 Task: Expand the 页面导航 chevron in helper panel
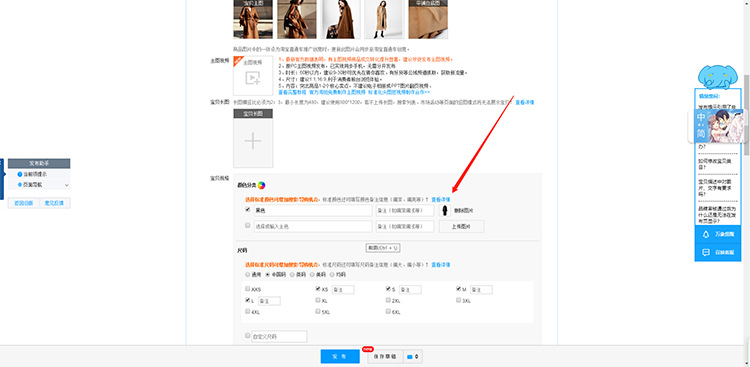pyautogui.click(x=66, y=185)
